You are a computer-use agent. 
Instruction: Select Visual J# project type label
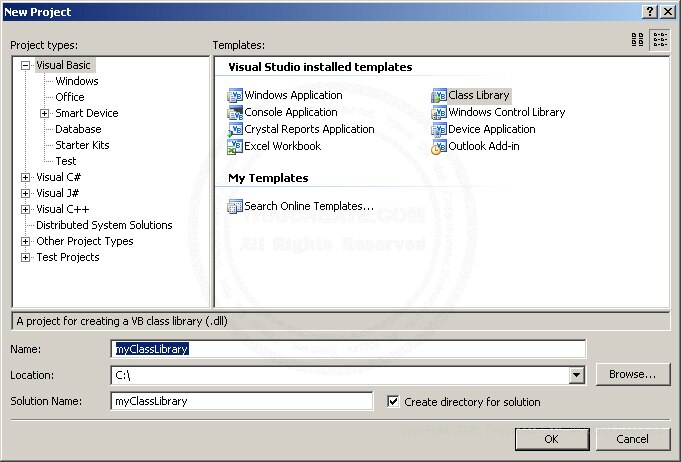pyautogui.click(x=58, y=193)
